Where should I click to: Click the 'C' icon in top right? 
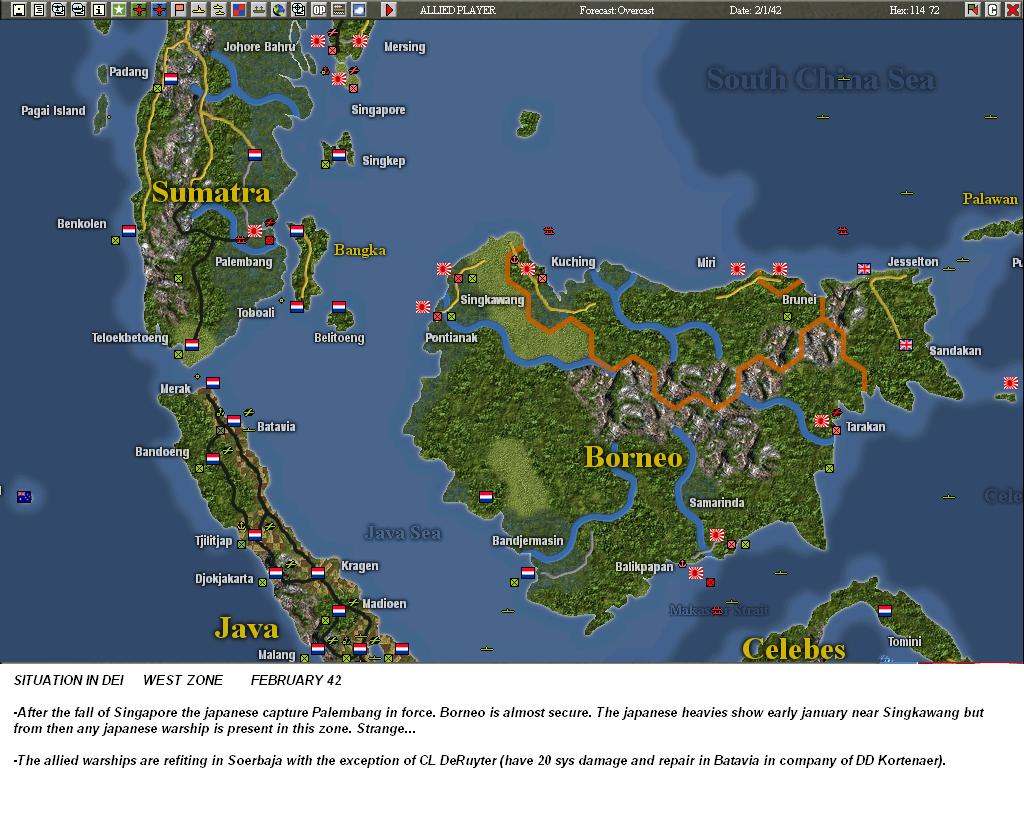pos(993,10)
